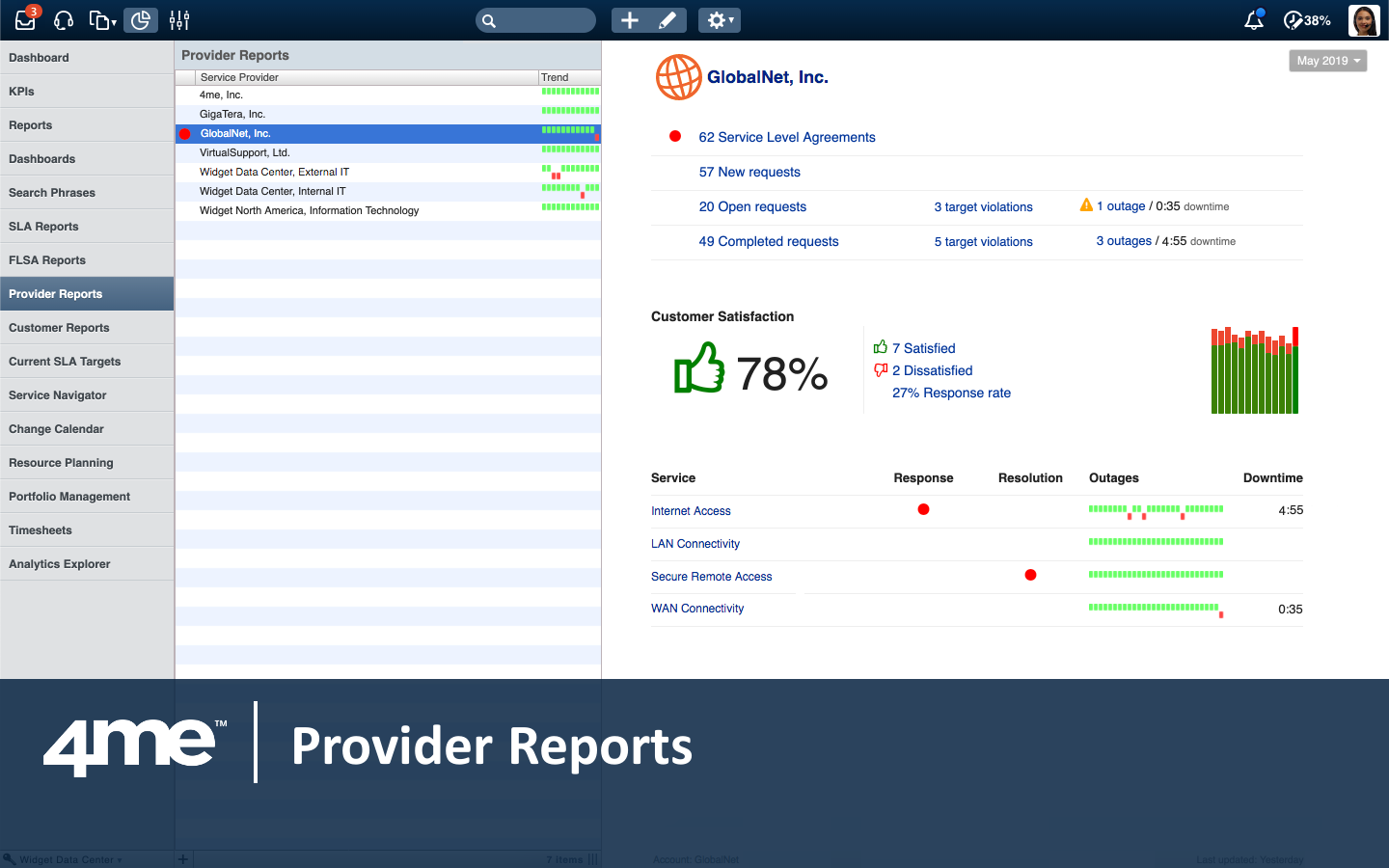Select Reports in the sidebar
The height and width of the screenshot is (868, 1389).
(x=87, y=125)
